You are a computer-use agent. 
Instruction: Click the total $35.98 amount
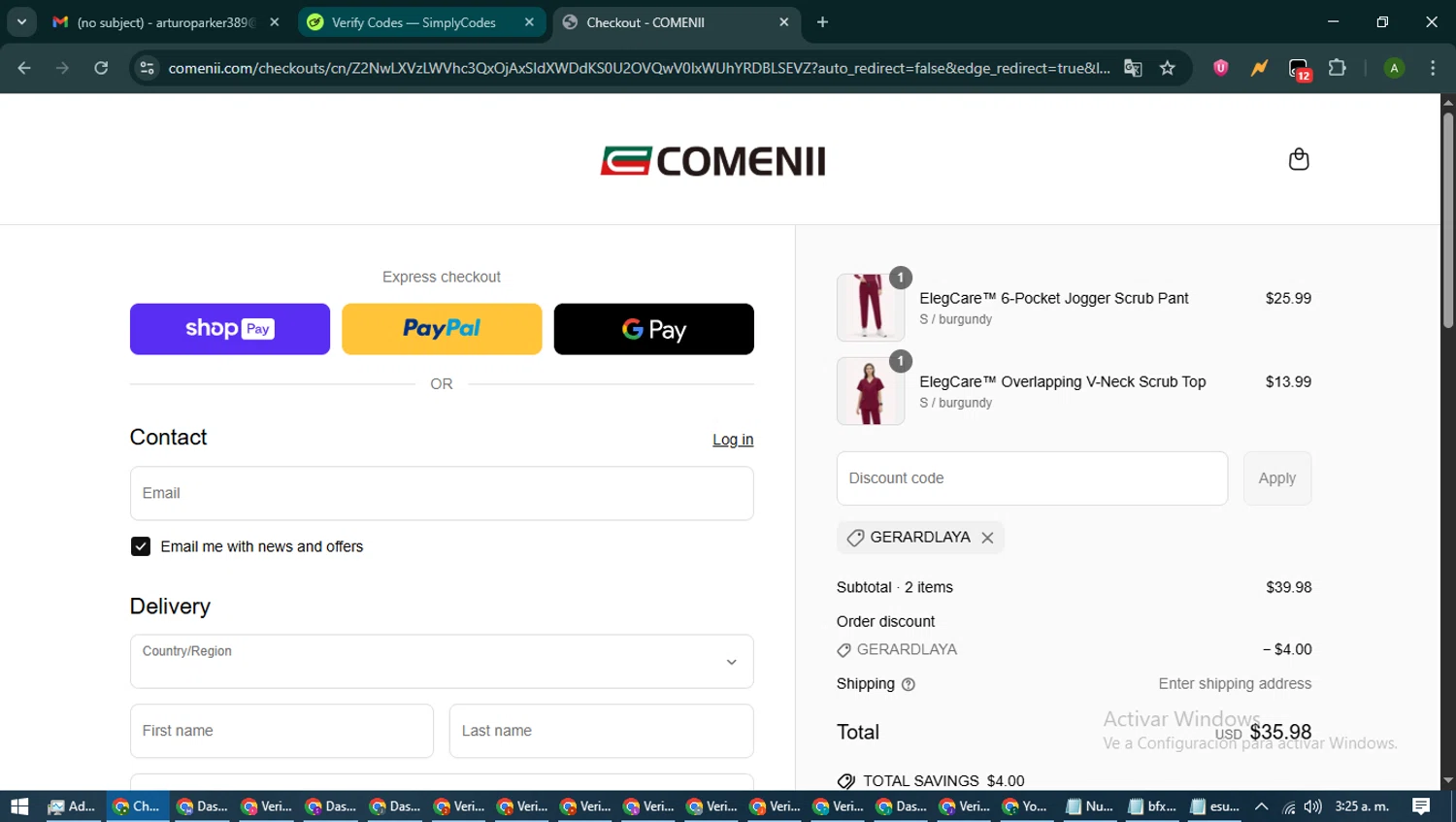(x=1280, y=733)
